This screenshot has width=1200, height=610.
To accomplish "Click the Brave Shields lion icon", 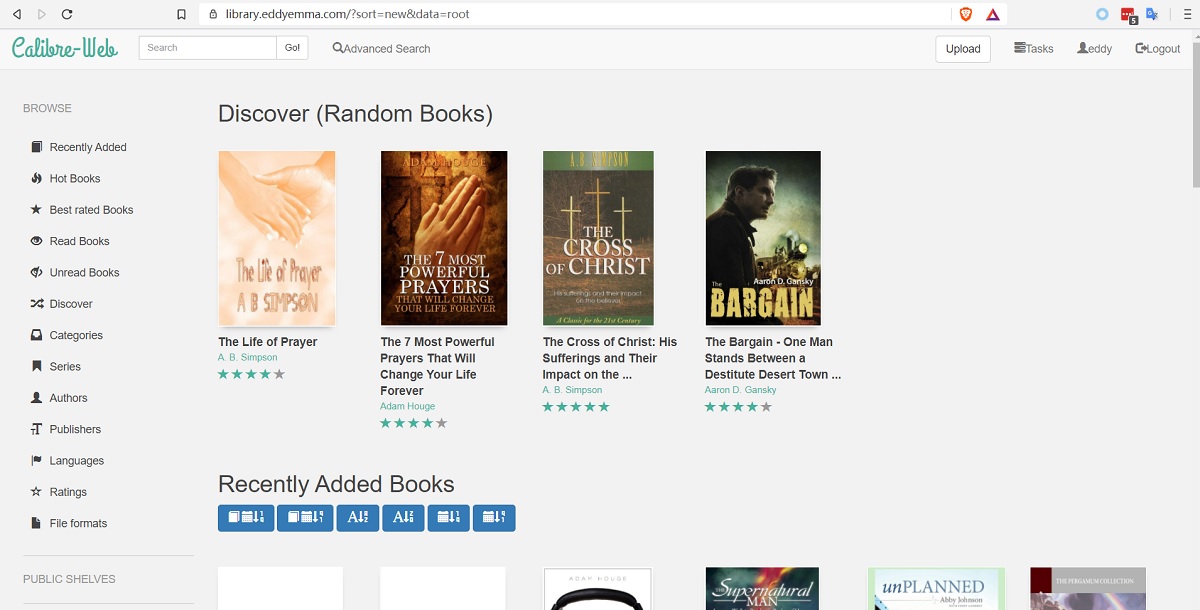I will point(965,14).
